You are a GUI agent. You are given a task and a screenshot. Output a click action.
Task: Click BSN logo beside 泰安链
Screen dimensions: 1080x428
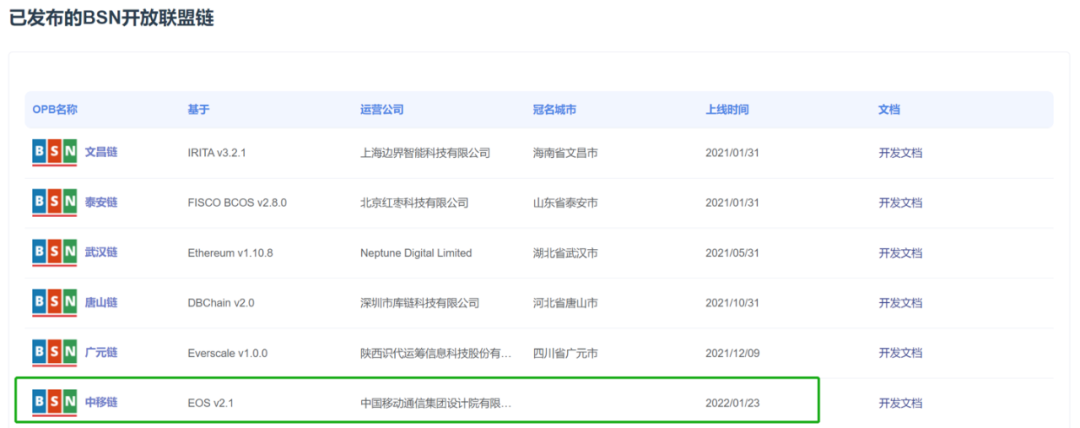[x=54, y=203]
